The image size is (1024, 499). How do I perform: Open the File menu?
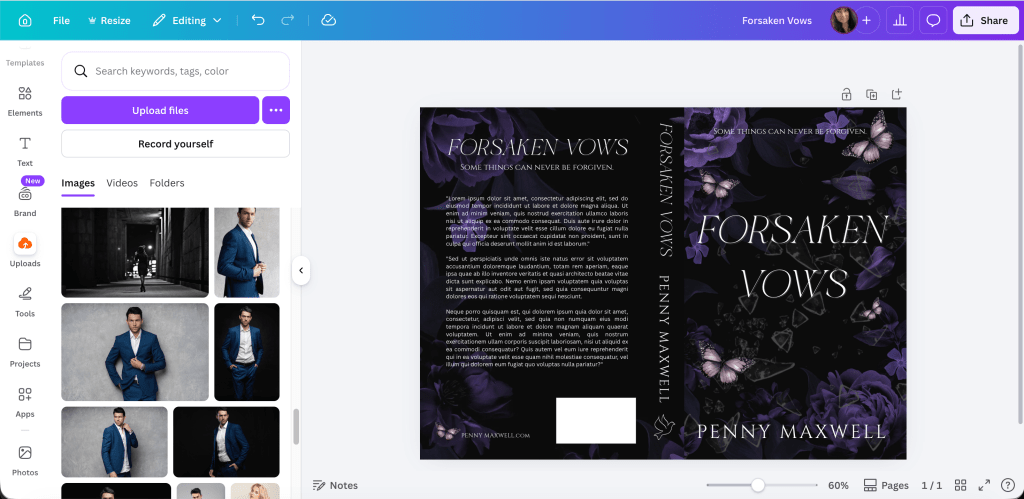(x=61, y=20)
